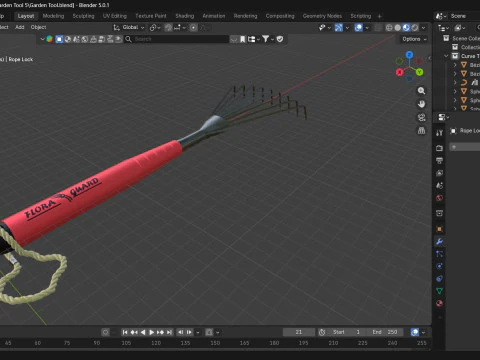Click the Z axis on navigation gizmo
Viewport: 480px width, 360px height.
pyautogui.click(x=409, y=55)
